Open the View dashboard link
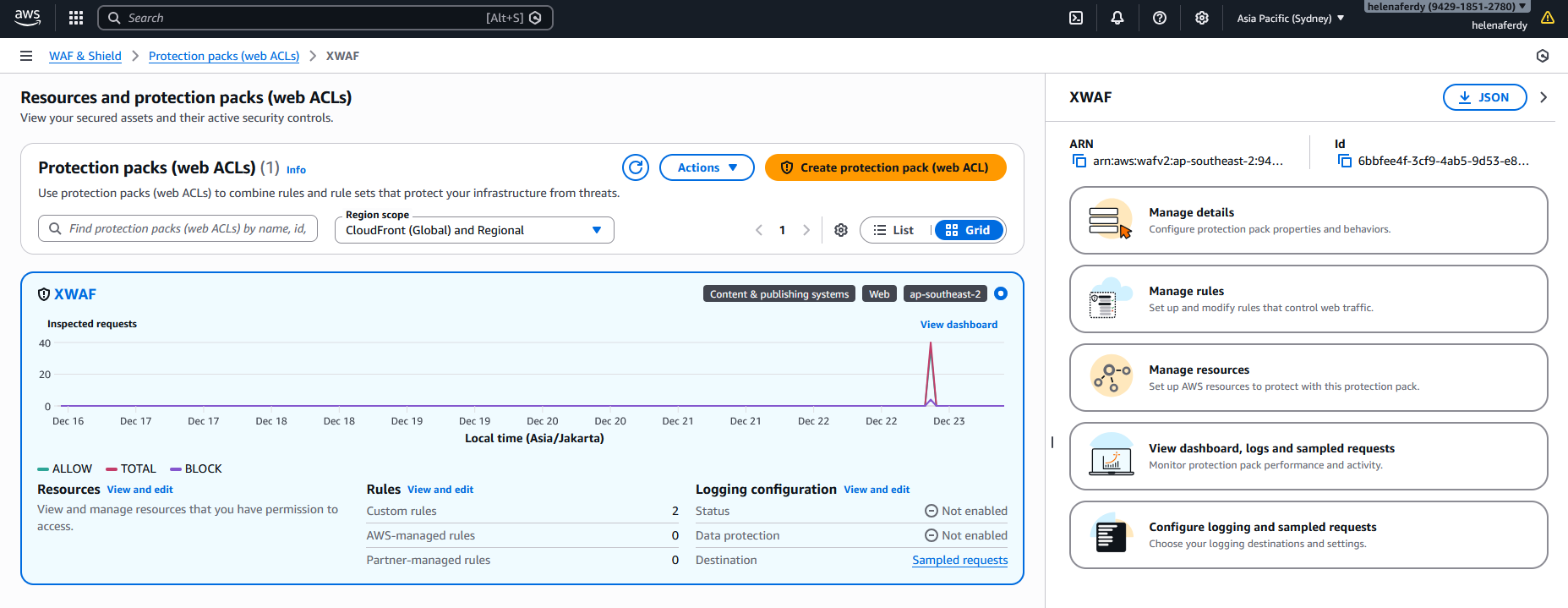This screenshot has height=608, width=1568. 959,325
